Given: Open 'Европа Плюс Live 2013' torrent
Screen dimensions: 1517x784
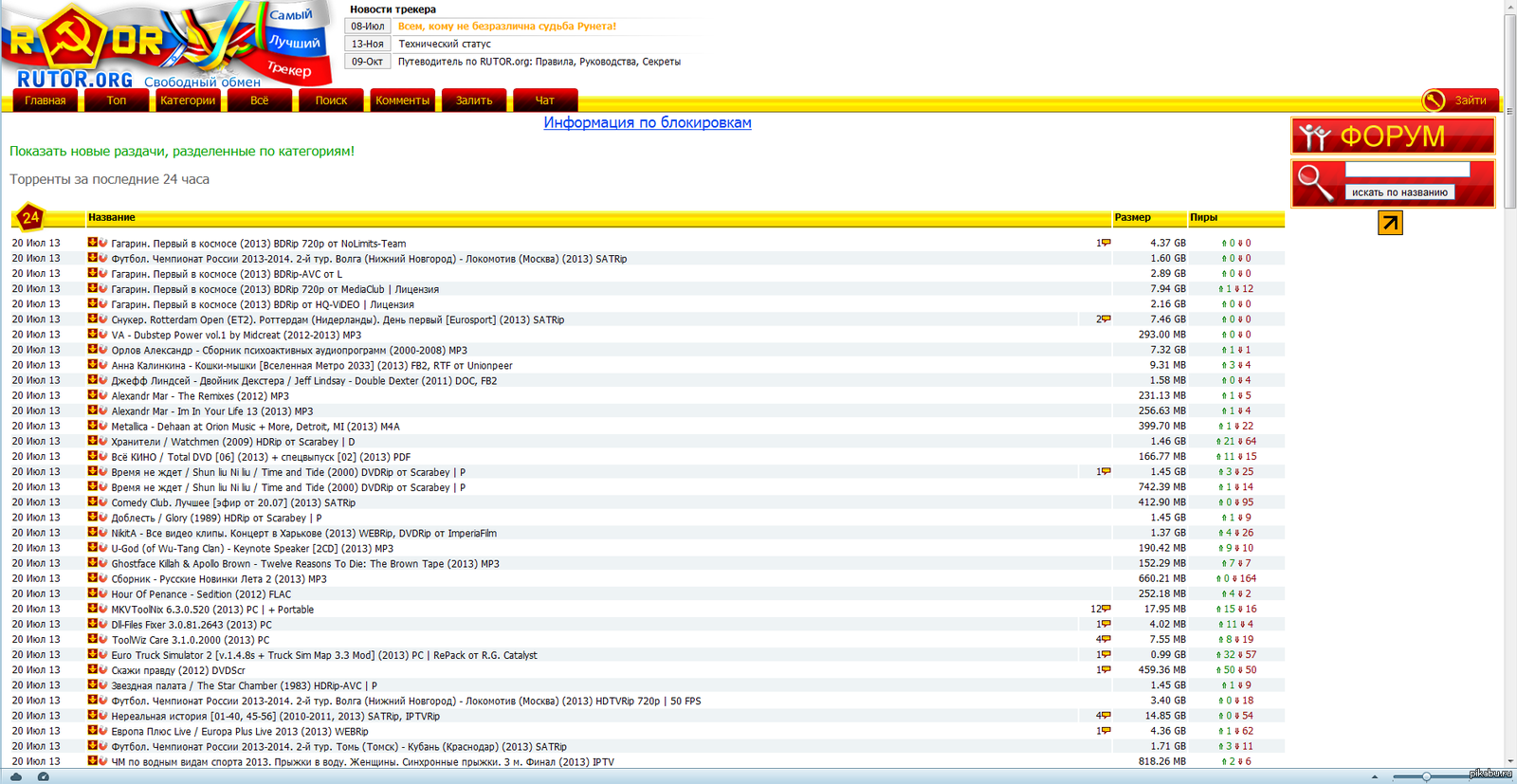Looking at the screenshot, I should [x=240, y=731].
